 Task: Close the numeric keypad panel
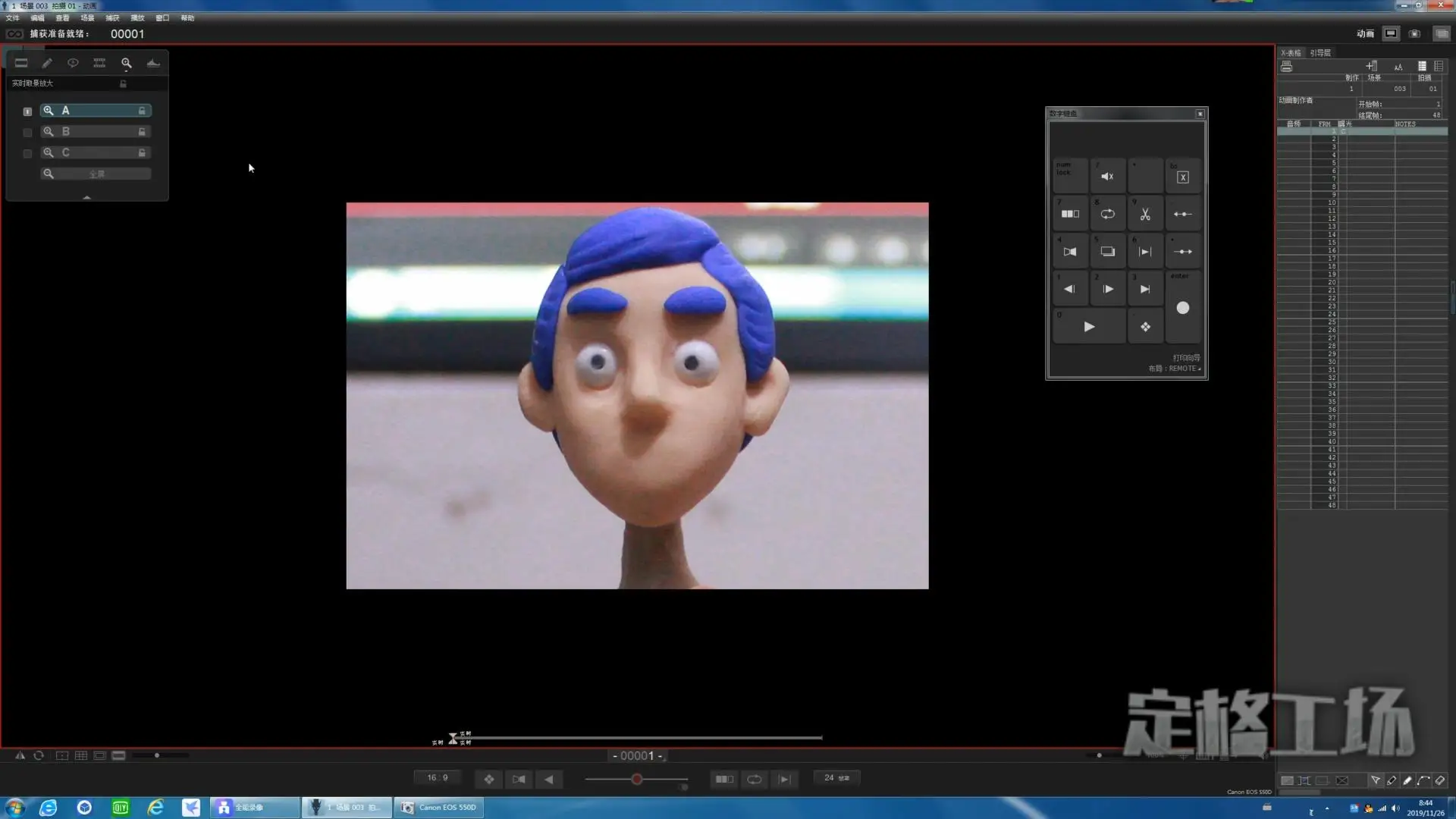[1200, 114]
